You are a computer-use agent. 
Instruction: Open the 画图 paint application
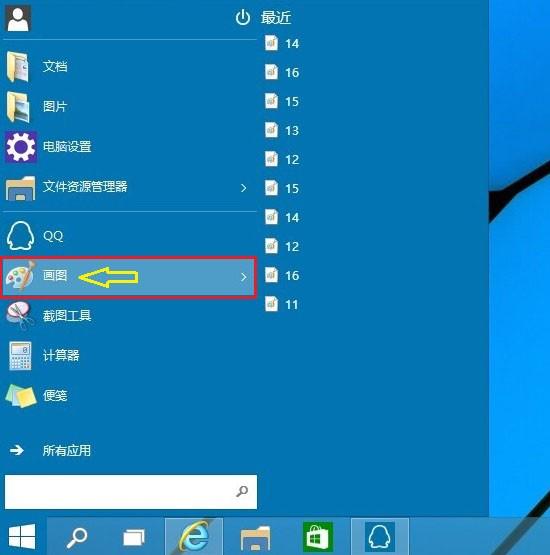(129, 277)
